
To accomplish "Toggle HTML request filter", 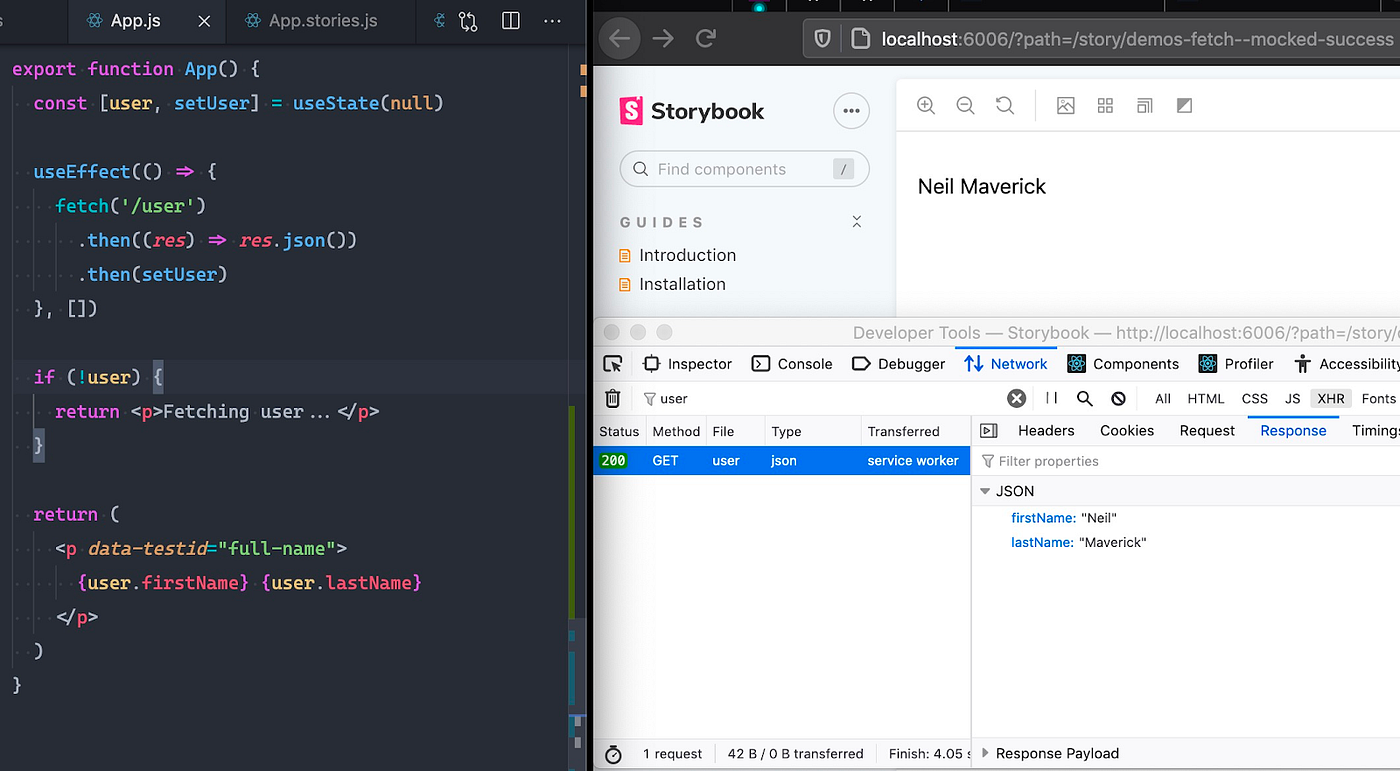I will coord(1206,398).
